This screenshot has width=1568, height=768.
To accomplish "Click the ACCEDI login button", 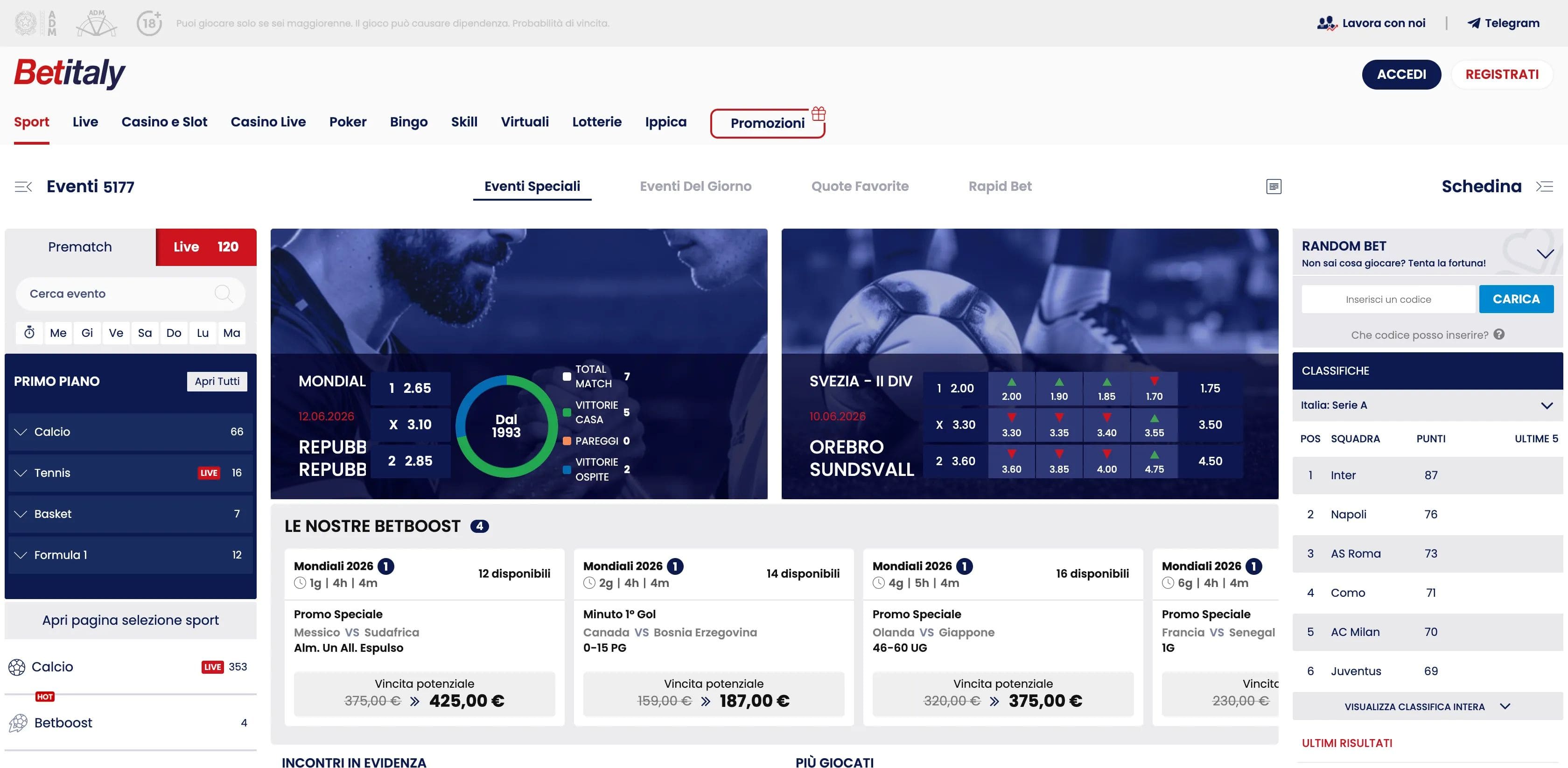I will [1401, 74].
